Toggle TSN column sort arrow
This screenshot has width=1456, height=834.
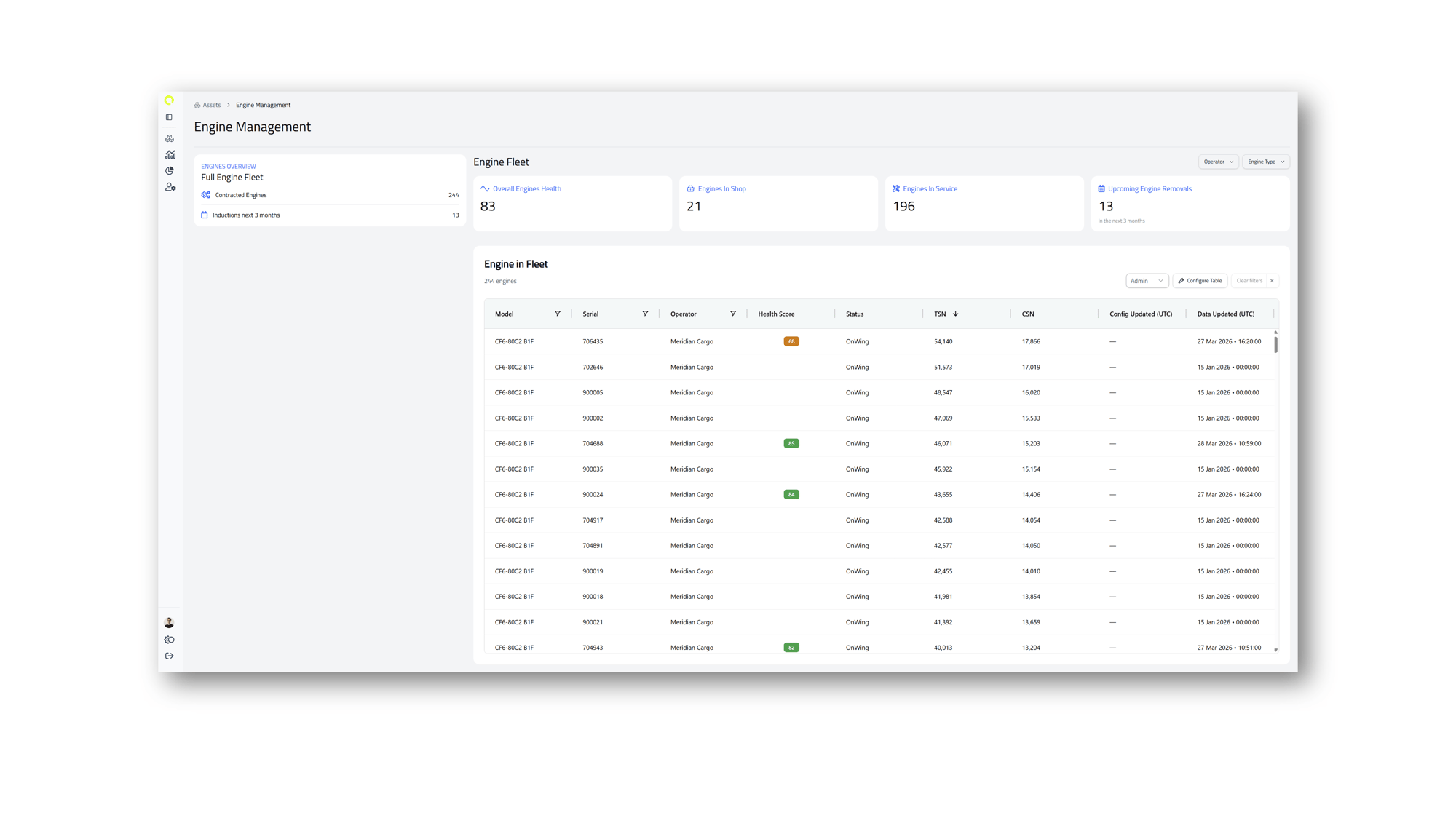coord(955,314)
